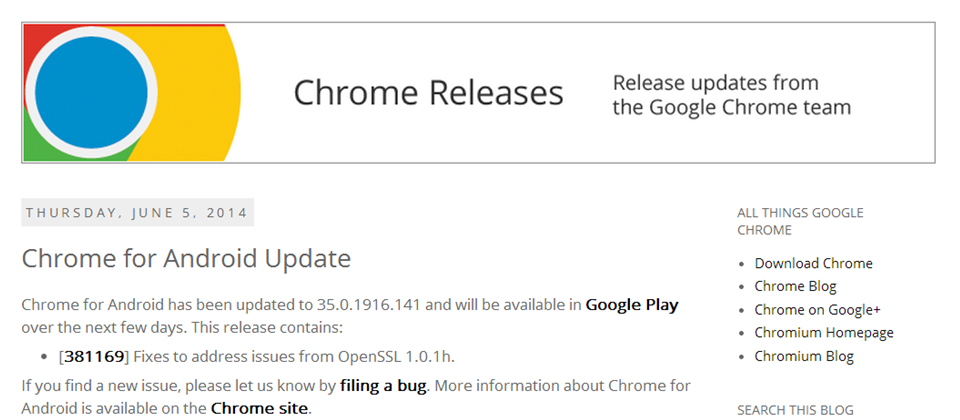This screenshot has height=420, width=960.
Task: Click the Thursday, June 5, 2014 date header
Action: pos(137,213)
